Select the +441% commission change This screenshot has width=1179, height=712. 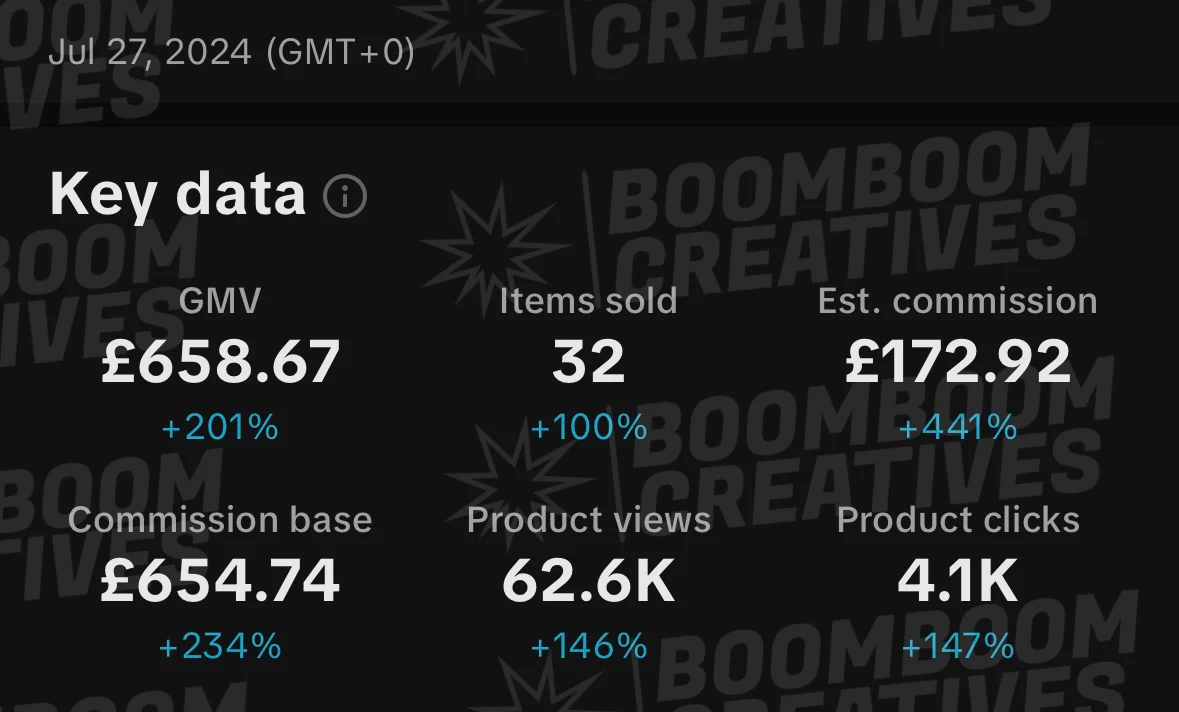tap(957, 428)
